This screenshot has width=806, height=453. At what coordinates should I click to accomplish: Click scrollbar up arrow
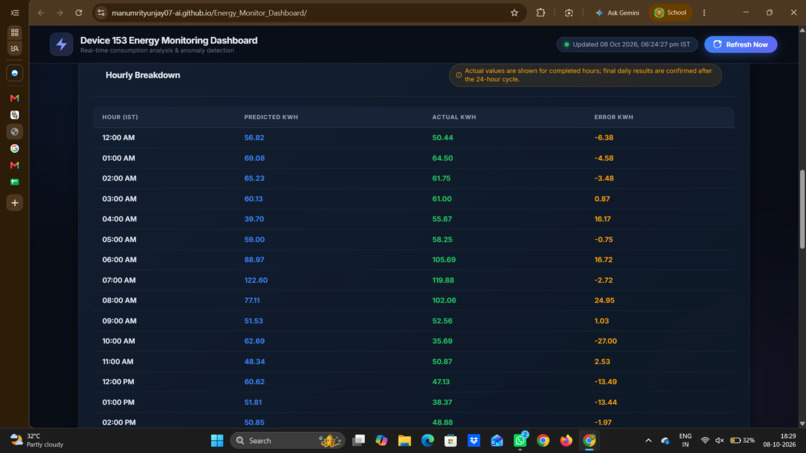[802, 30]
